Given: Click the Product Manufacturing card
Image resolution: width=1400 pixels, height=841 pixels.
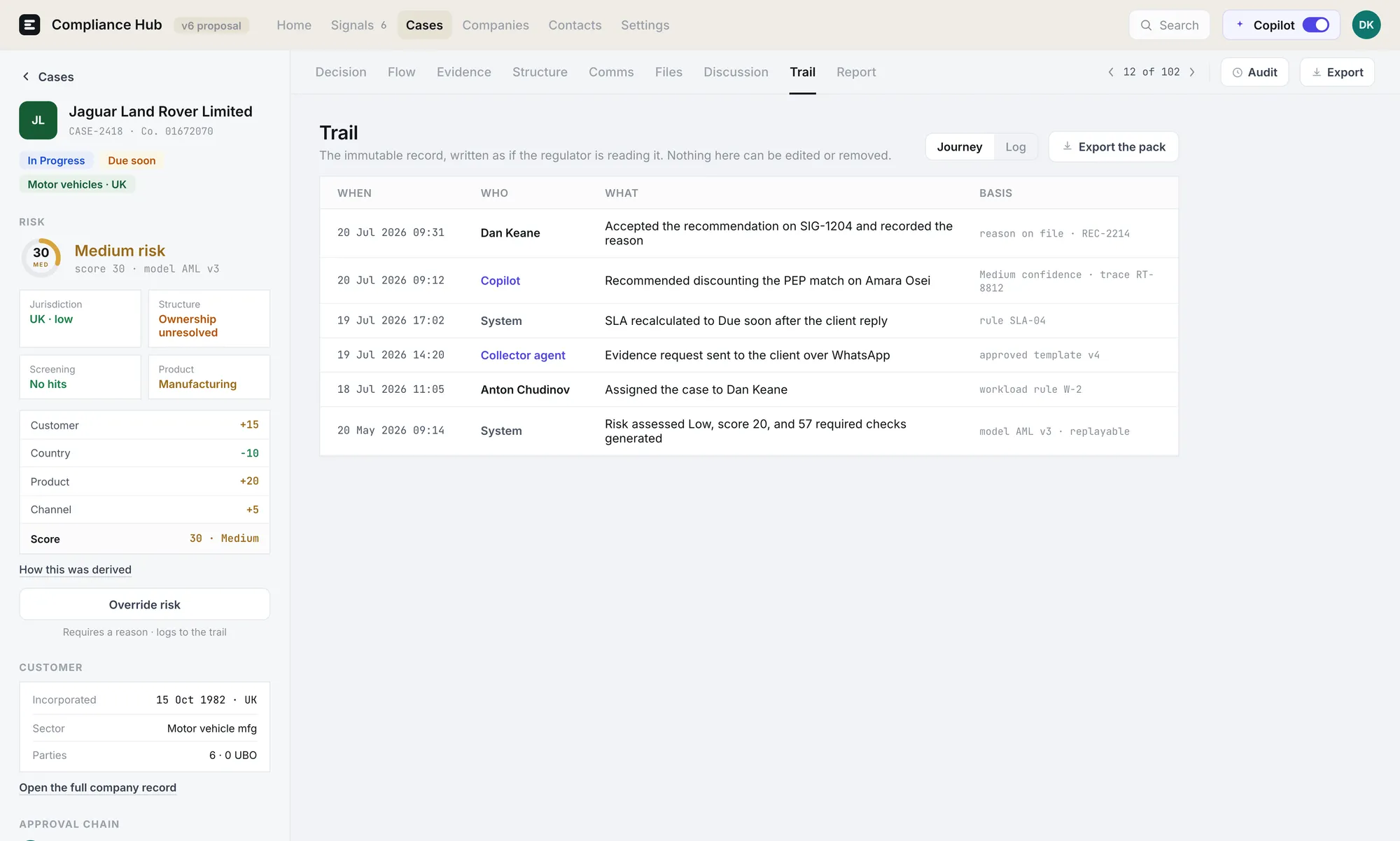Looking at the screenshot, I should click(x=209, y=377).
